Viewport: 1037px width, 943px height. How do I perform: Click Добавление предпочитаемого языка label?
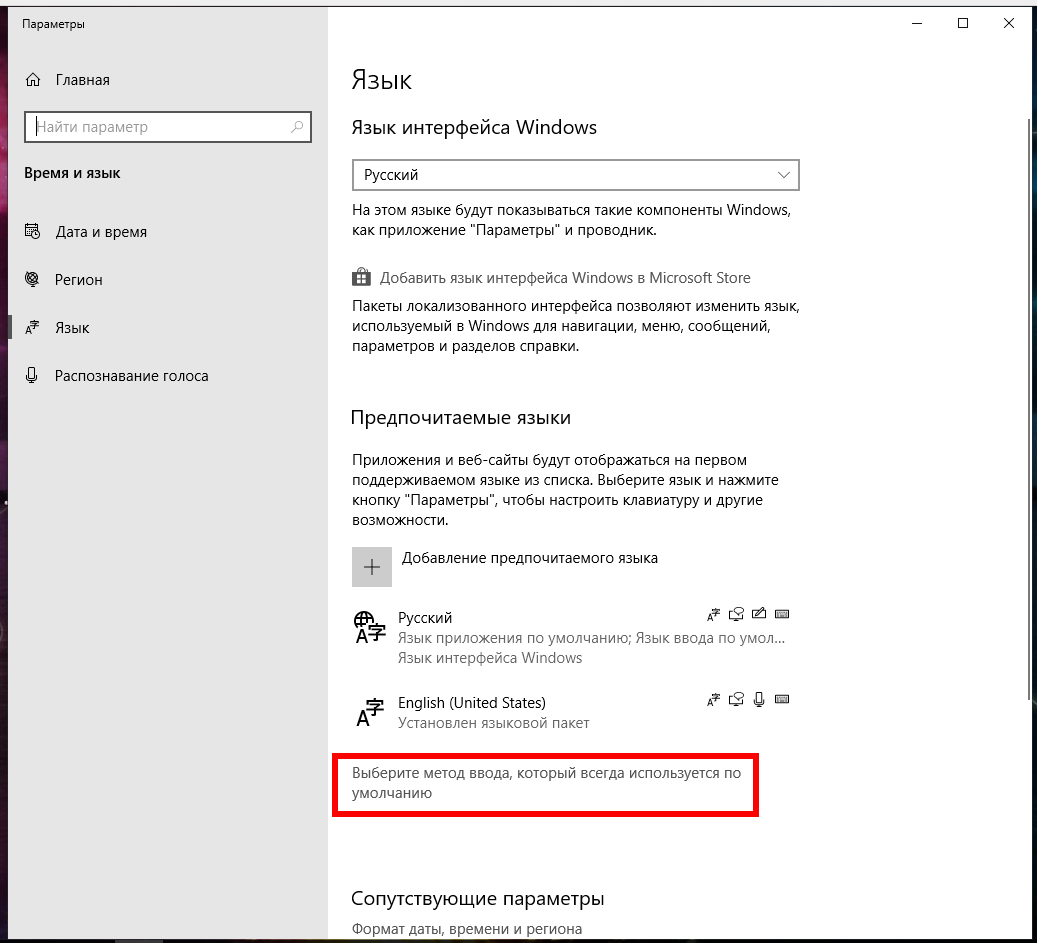530,558
